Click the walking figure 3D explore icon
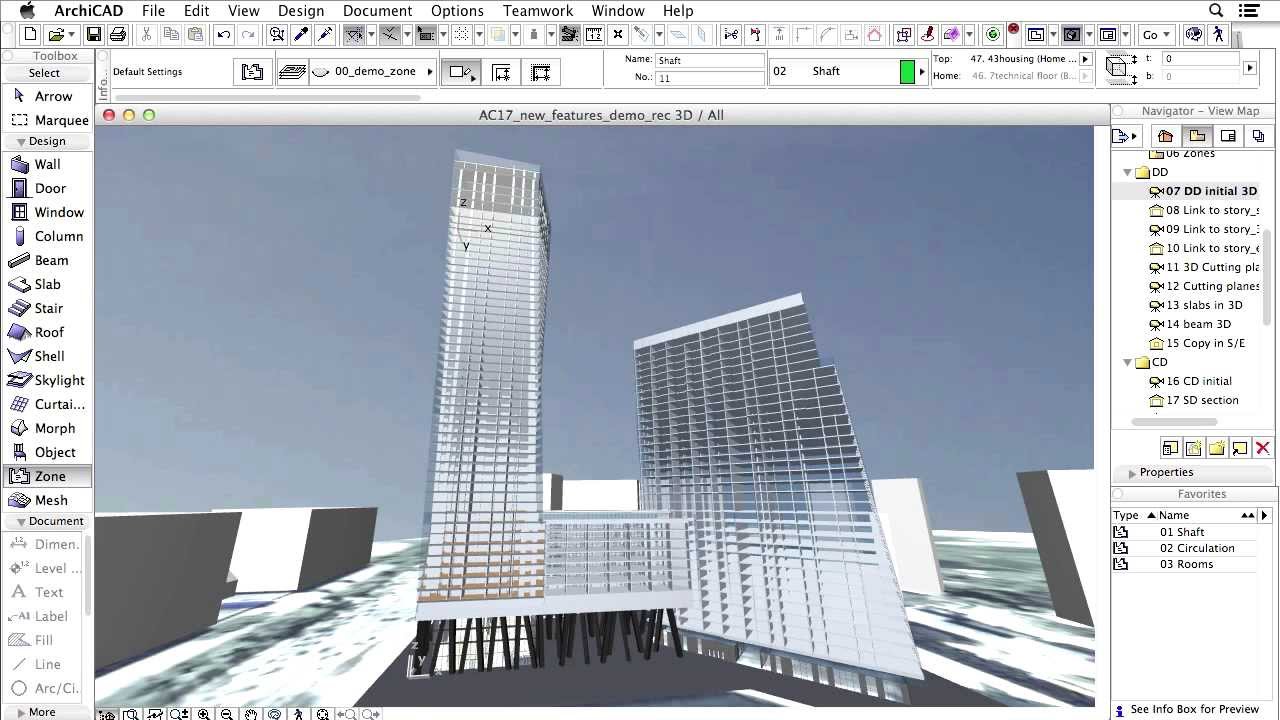This screenshot has height=720, width=1280. 1218,35
